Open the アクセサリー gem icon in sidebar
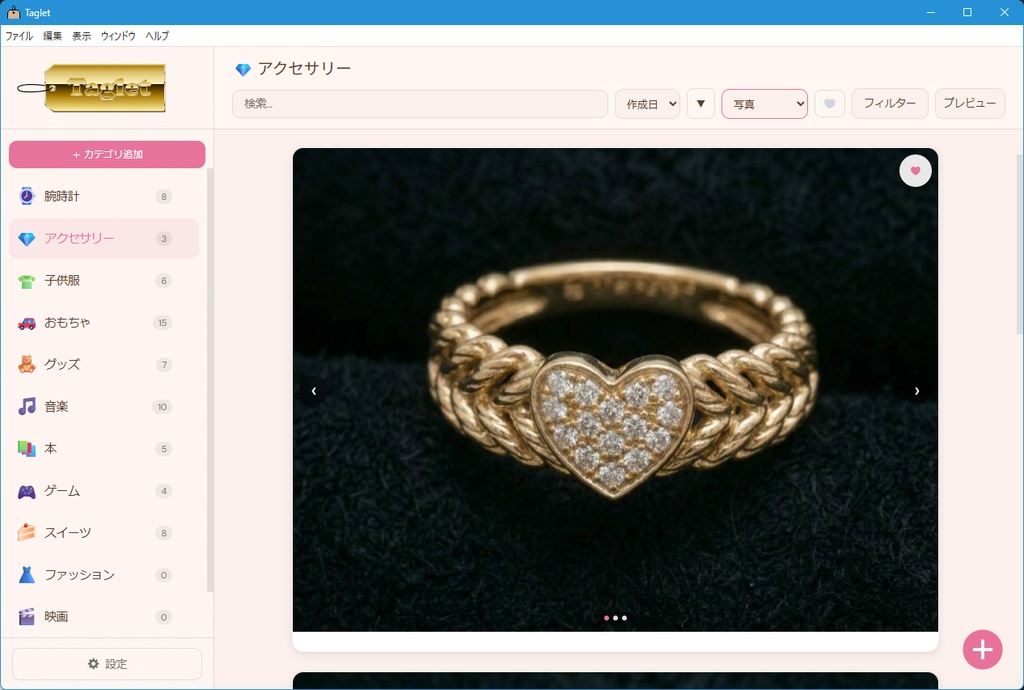This screenshot has width=1024, height=690. click(x=27, y=238)
